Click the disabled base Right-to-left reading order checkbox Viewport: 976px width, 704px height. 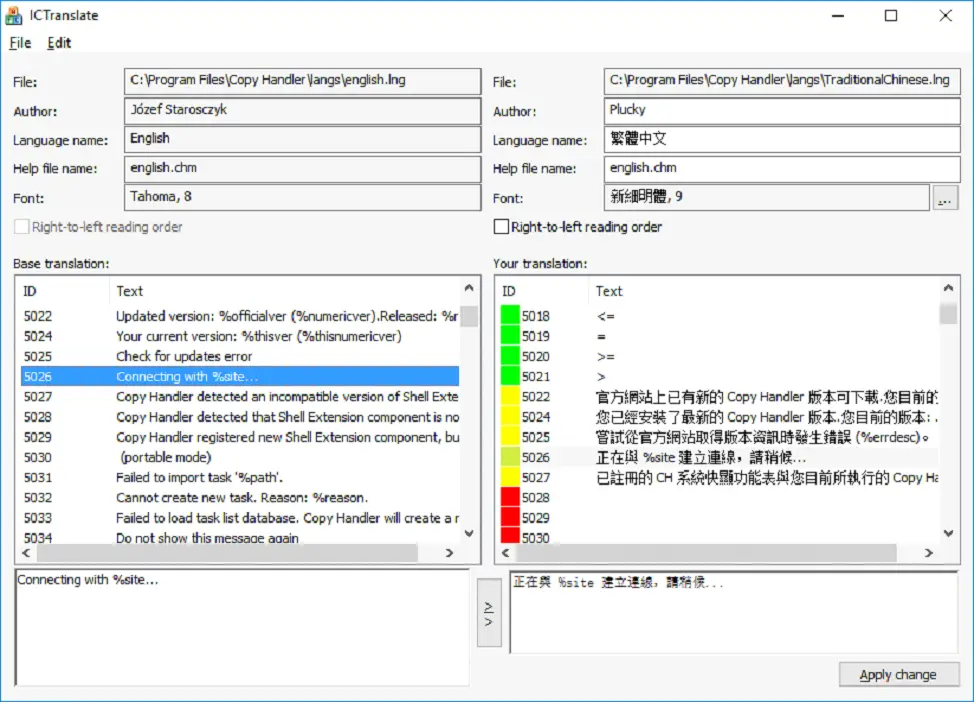[22, 227]
